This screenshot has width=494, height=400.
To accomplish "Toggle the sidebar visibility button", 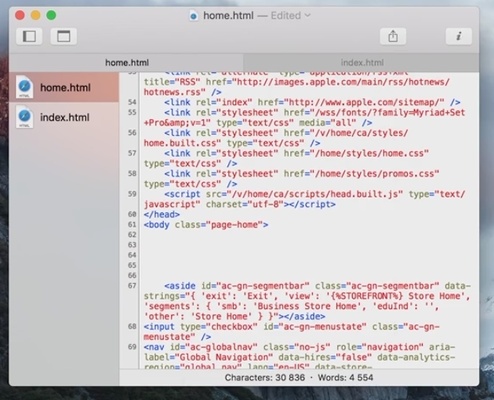I will pos(29,36).
